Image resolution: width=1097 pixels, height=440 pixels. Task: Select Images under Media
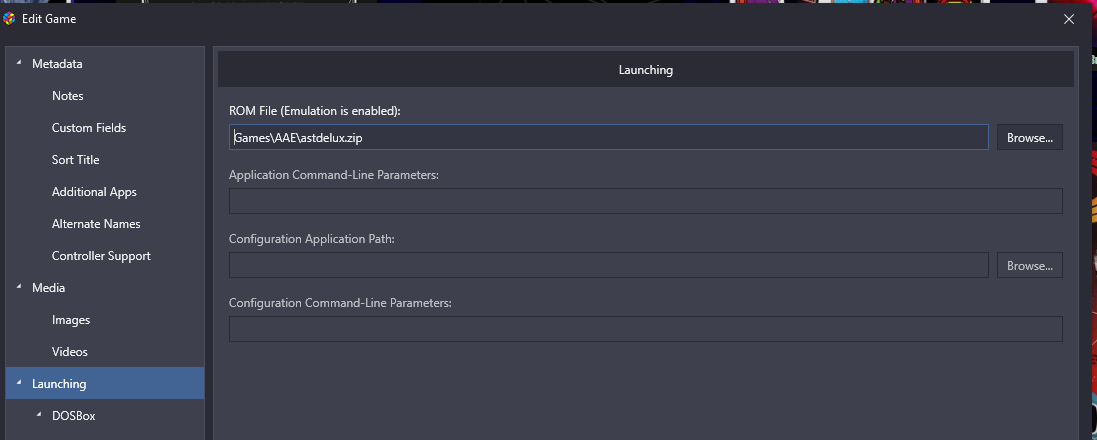point(71,320)
